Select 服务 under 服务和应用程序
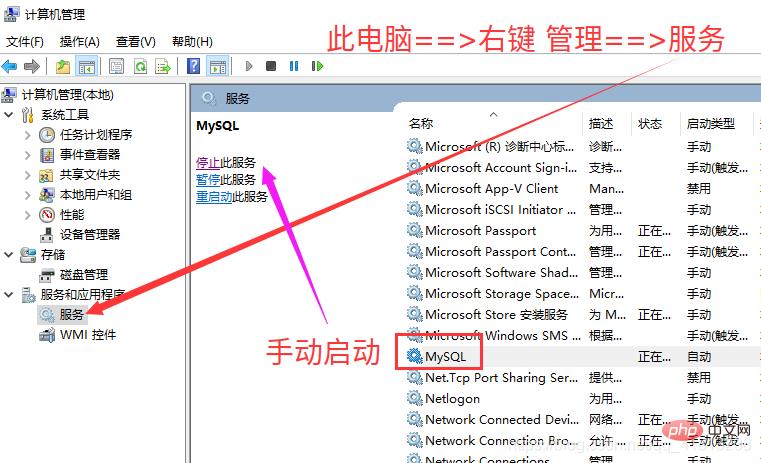Viewport: 761px width, 463px height. pyautogui.click(x=71, y=314)
